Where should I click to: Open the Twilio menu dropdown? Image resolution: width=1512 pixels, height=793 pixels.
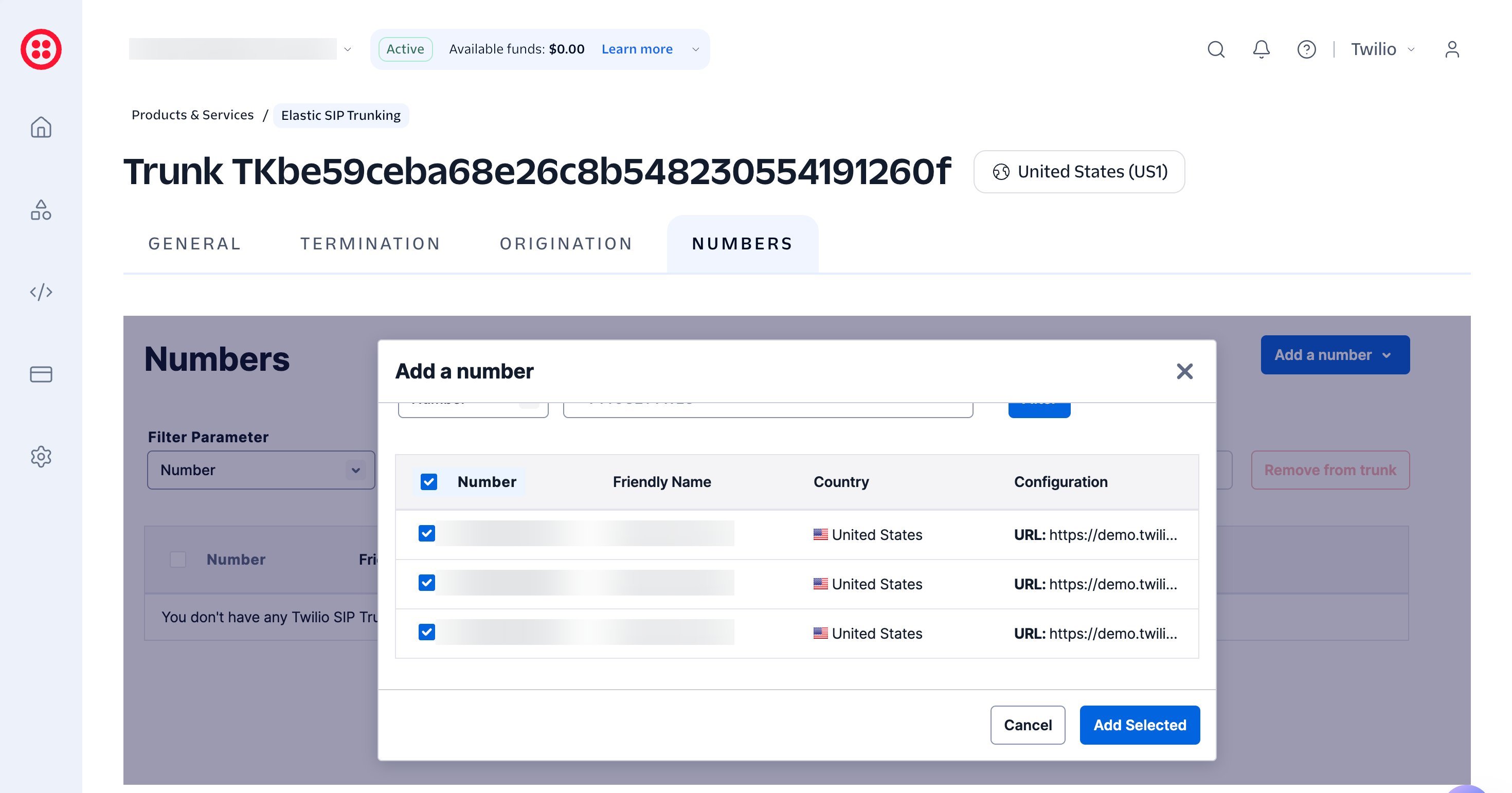pyautogui.click(x=1383, y=49)
